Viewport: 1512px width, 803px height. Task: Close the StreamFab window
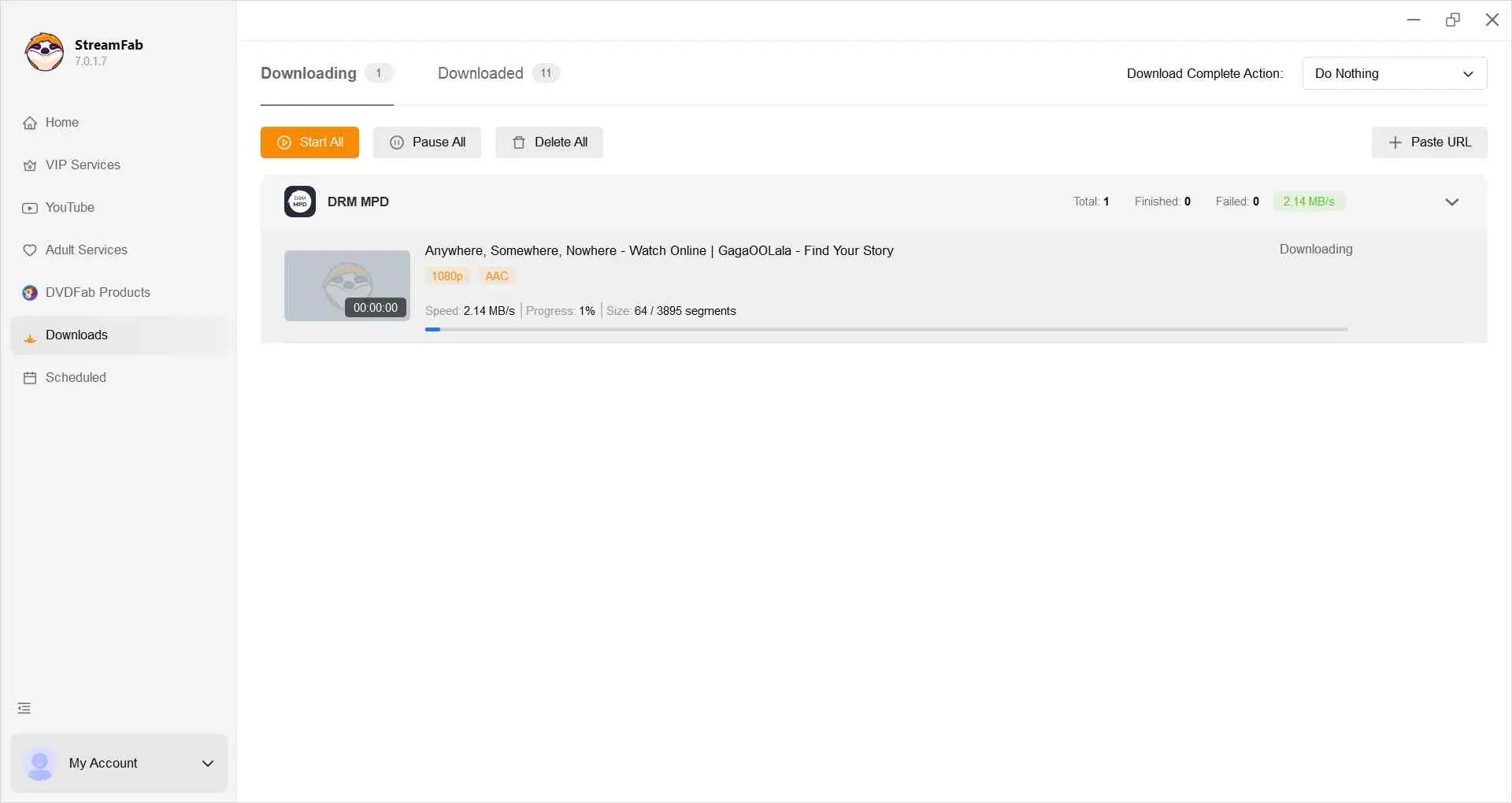(1492, 20)
